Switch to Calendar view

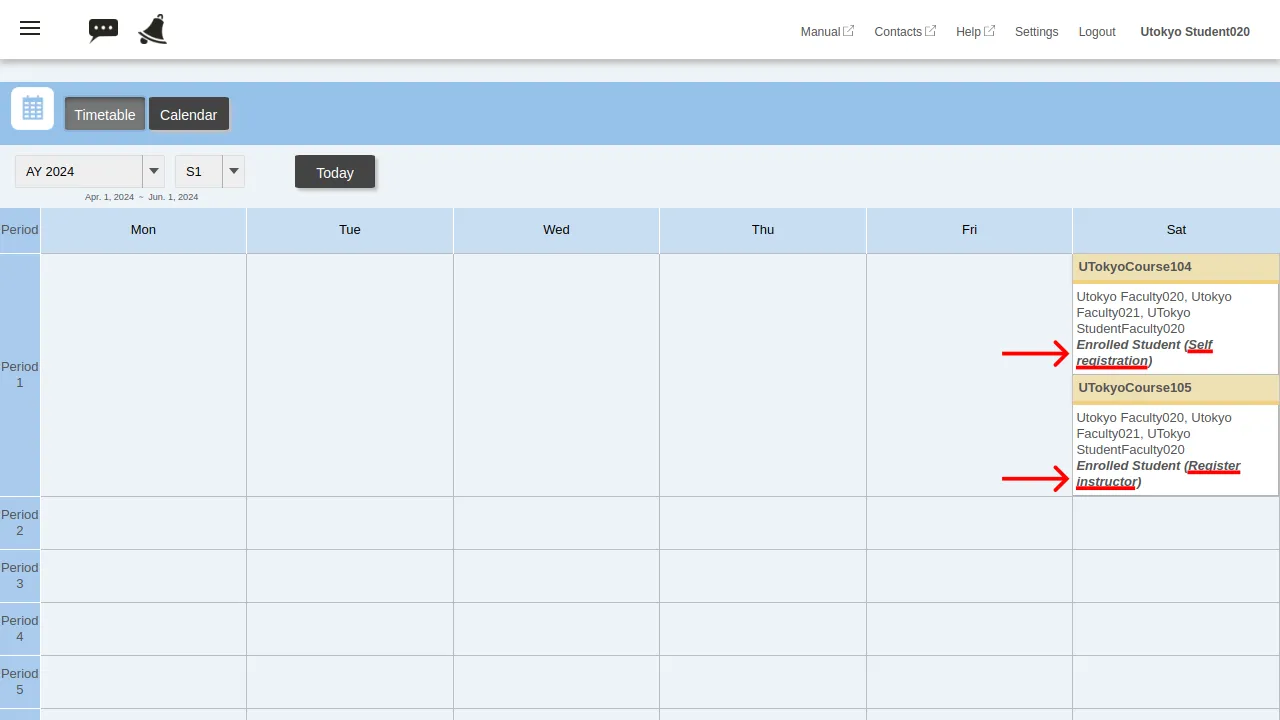pyautogui.click(x=188, y=114)
